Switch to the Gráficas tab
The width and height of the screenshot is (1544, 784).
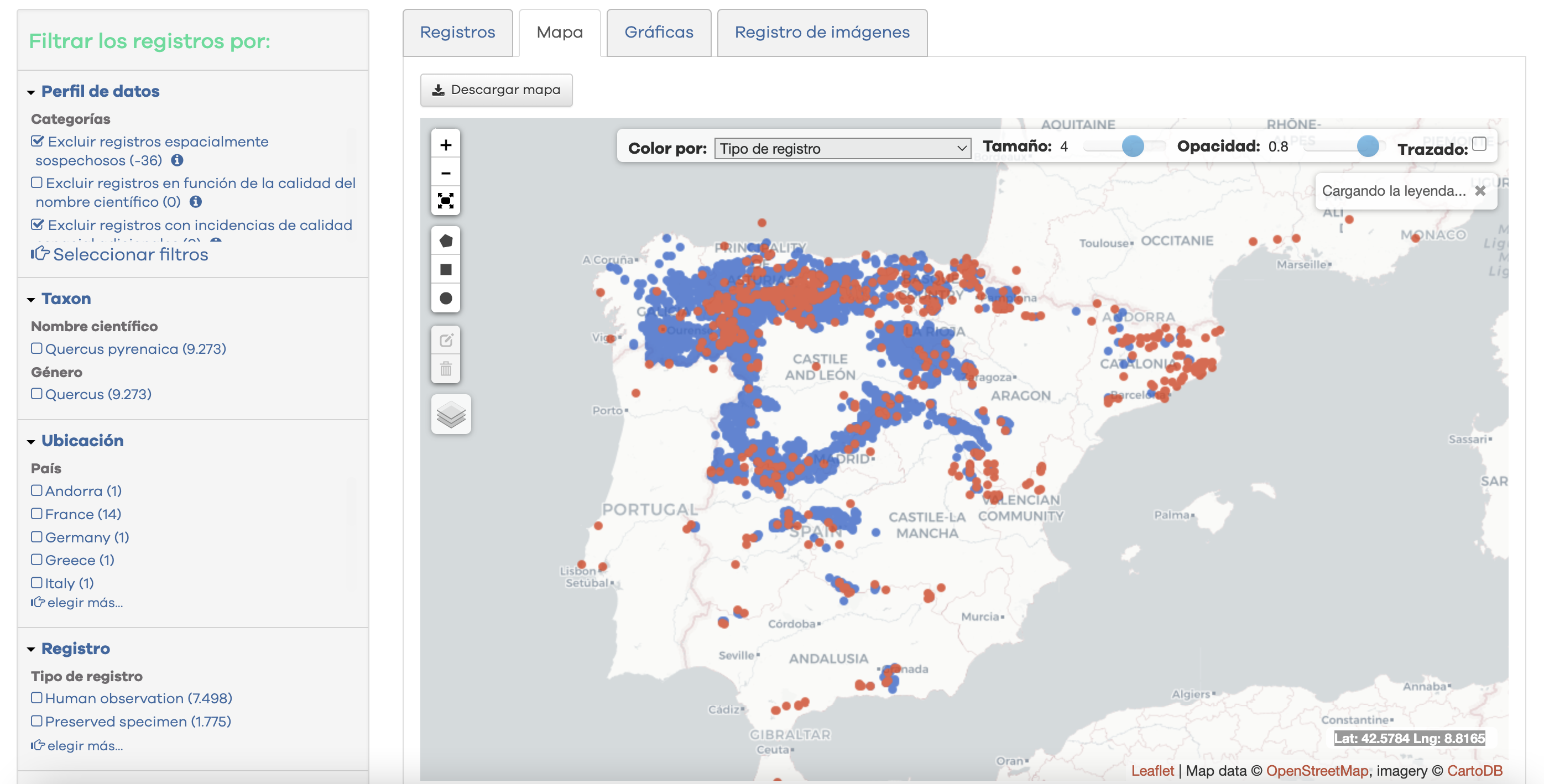(658, 33)
